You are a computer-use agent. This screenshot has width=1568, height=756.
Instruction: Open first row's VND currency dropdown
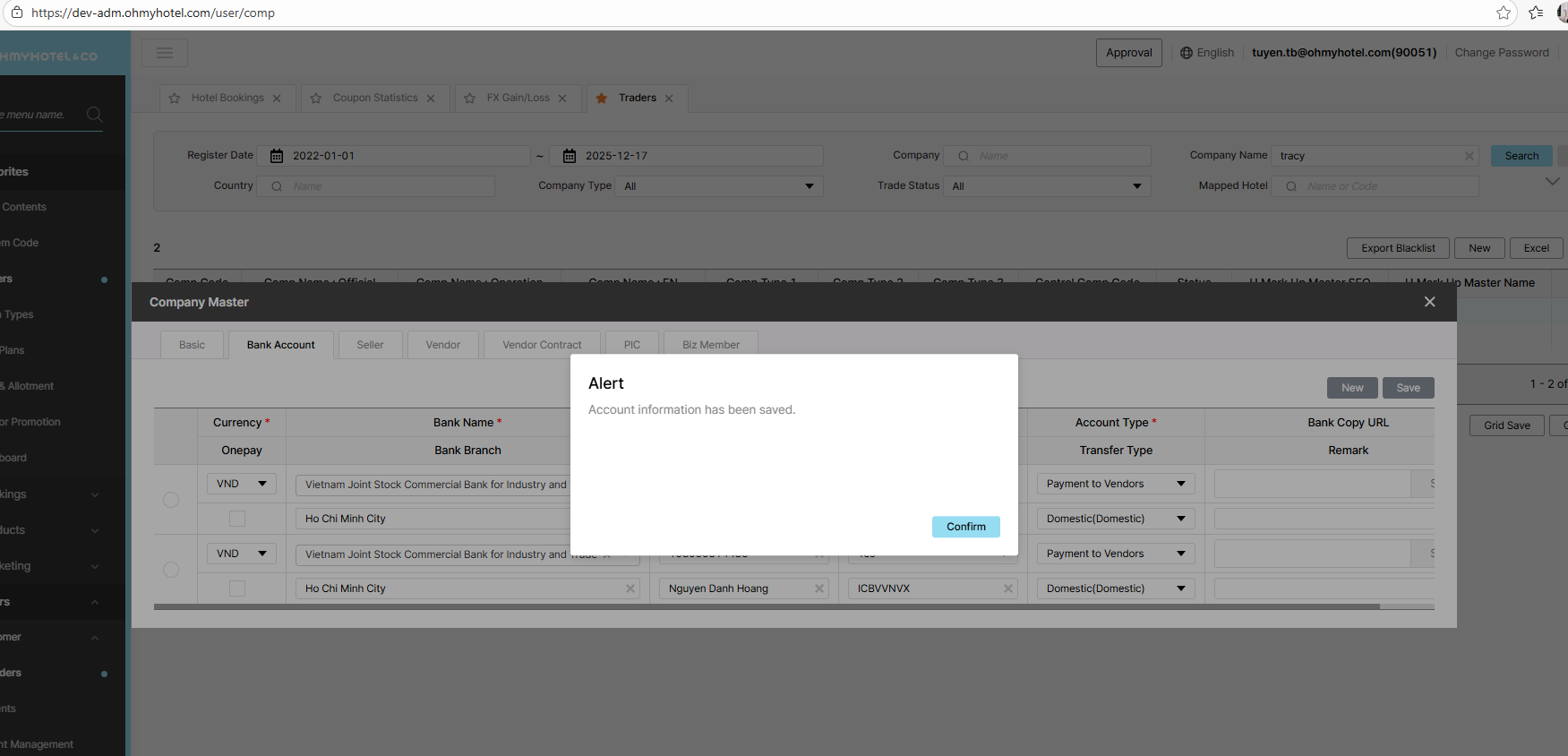pos(242,484)
